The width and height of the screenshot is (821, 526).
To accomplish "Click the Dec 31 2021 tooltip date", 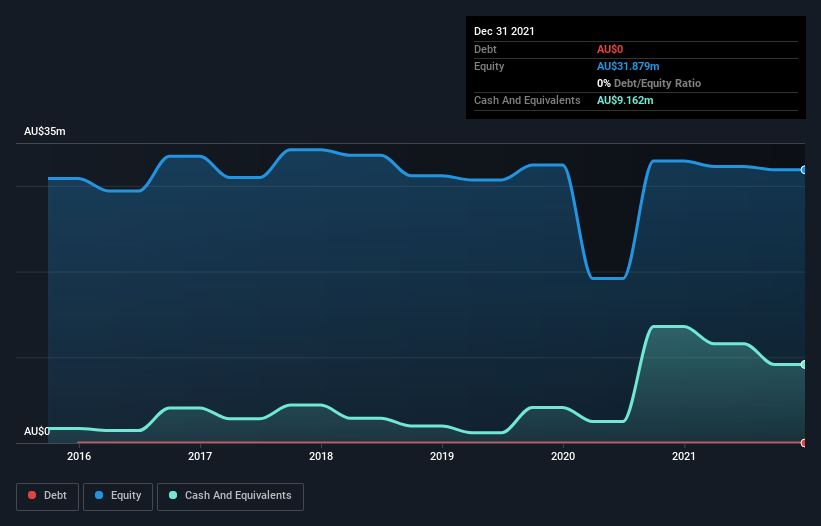I will click(504, 31).
